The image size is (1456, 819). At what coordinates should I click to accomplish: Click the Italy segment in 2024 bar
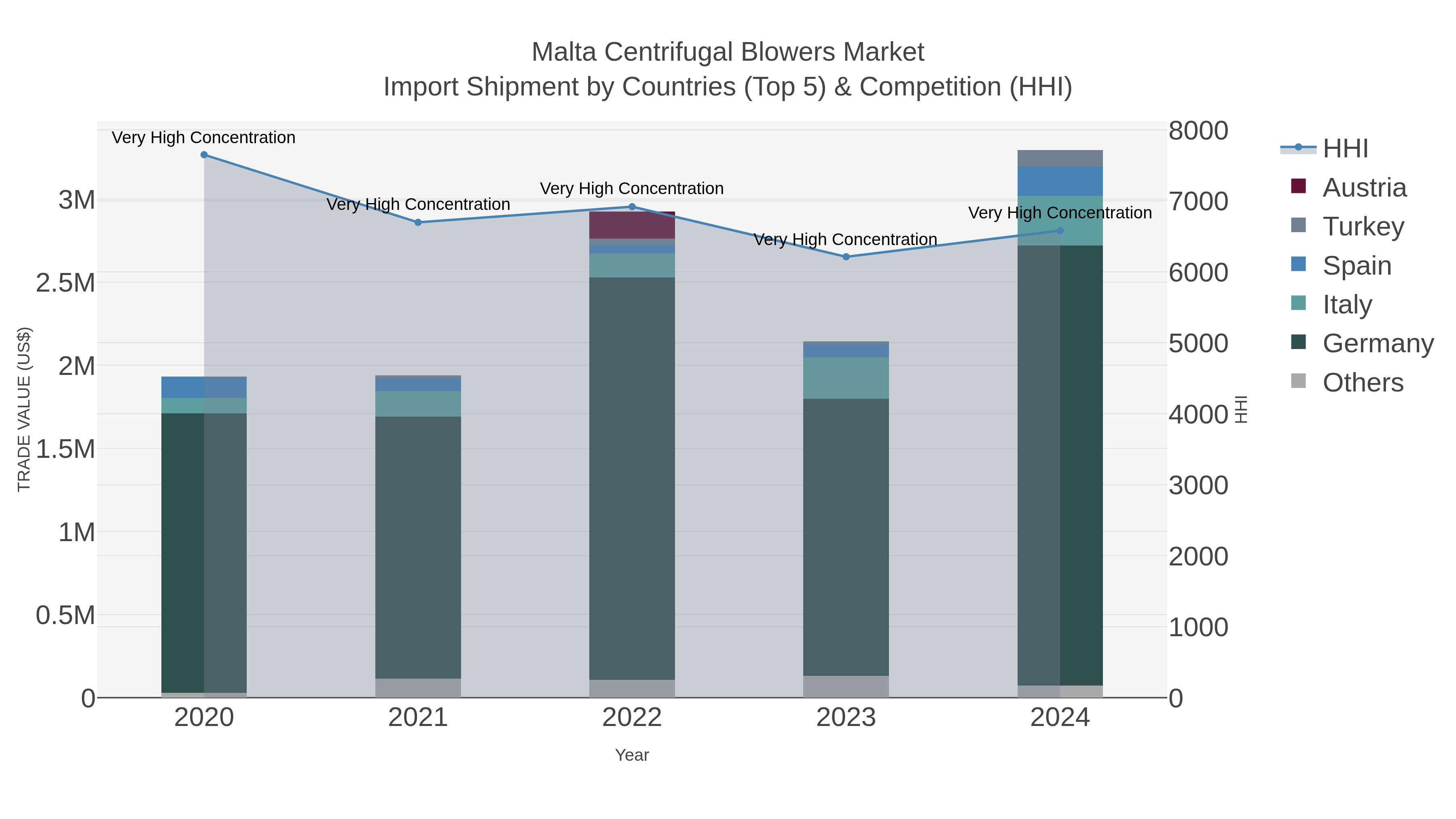coord(1060,221)
